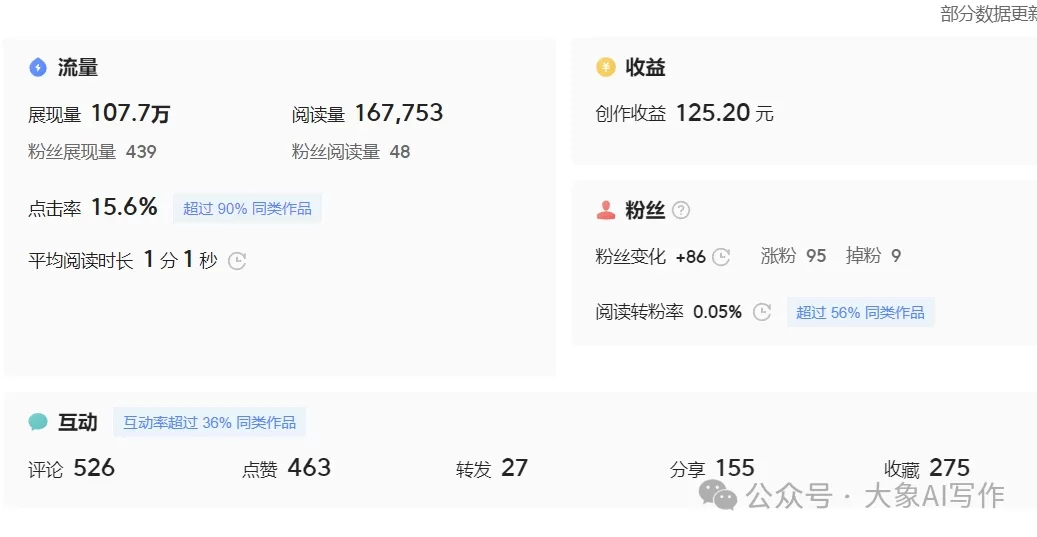1037x537 pixels.
Task: Click the 互动率超过 36% 同类作品 badge
Action: coord(209,422)
